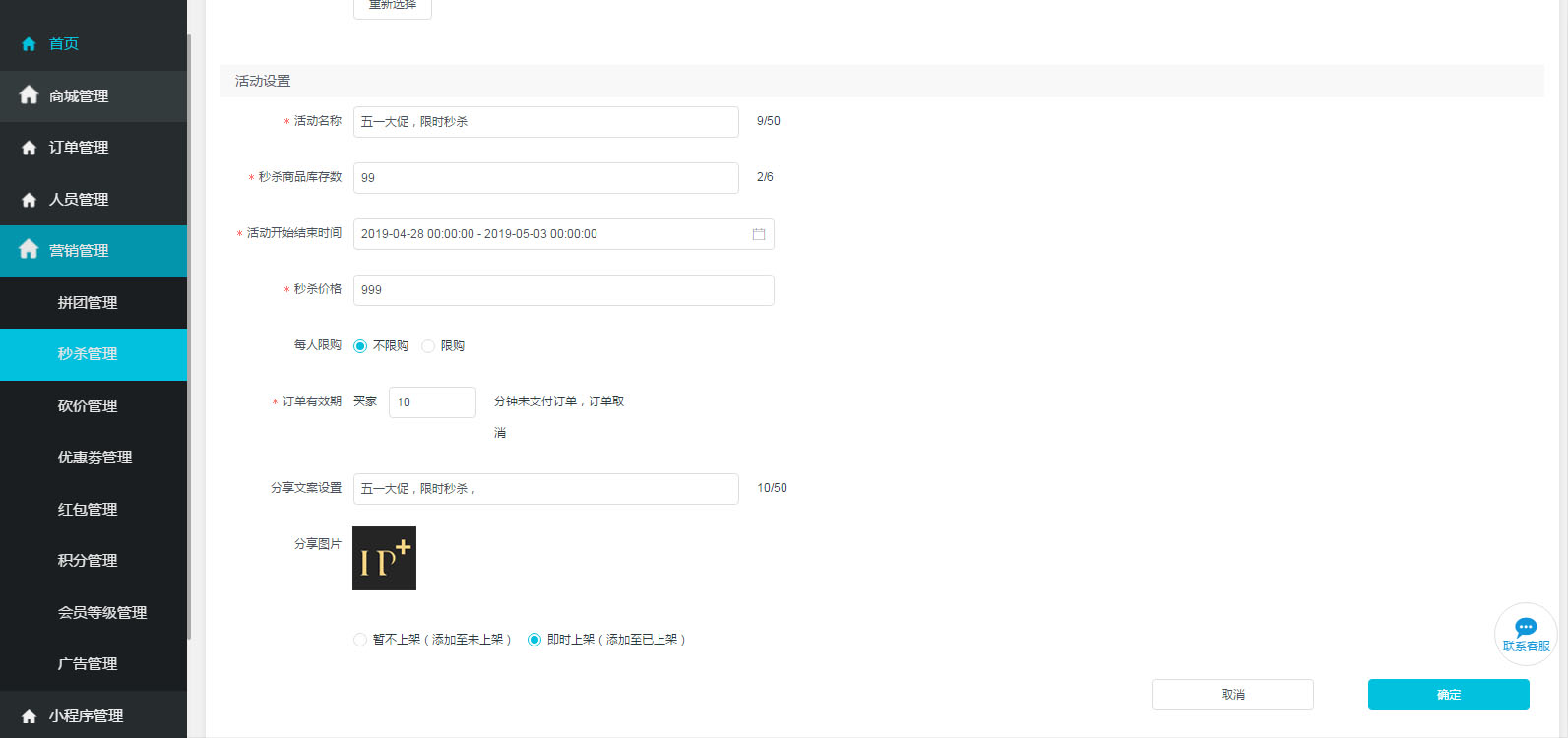Click the house icon next to 人员管理
1568x738 pixels.
29,200
